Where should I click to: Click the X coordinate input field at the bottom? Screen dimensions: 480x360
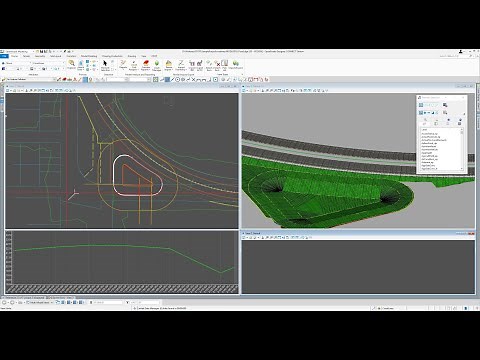pyautogui.click(x=107, y=302)
